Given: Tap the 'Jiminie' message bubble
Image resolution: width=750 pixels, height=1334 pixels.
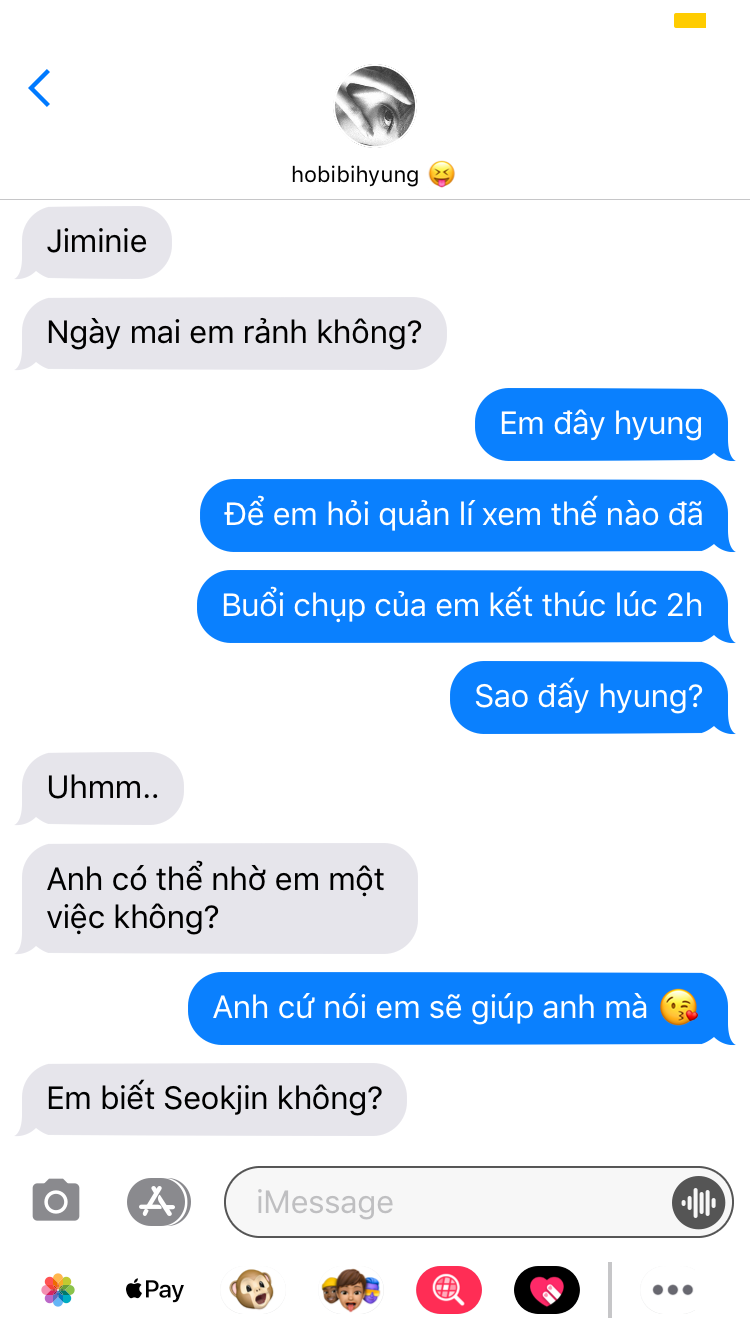Looking at the screenshot, I should pyautogui.click(x=95, y=242).
